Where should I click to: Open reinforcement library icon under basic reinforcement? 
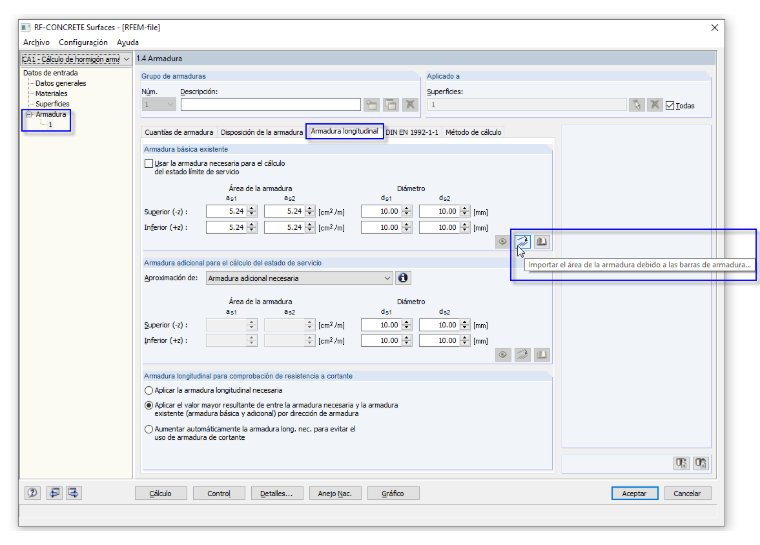coord(541,241)
